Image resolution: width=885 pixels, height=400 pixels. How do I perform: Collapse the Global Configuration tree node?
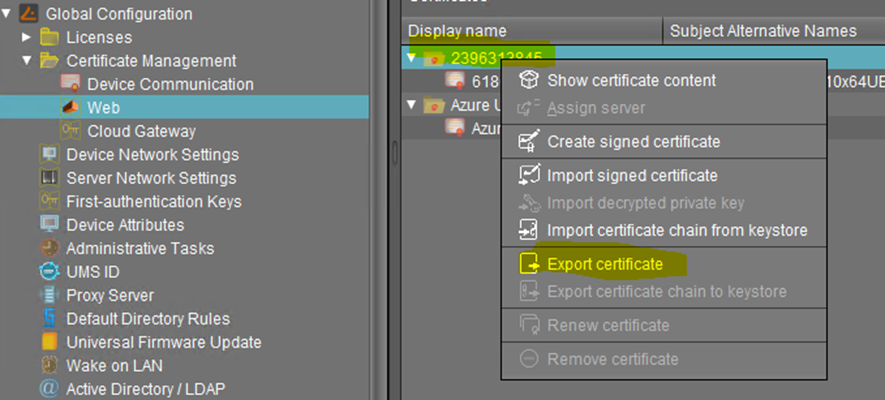point(9,14)
